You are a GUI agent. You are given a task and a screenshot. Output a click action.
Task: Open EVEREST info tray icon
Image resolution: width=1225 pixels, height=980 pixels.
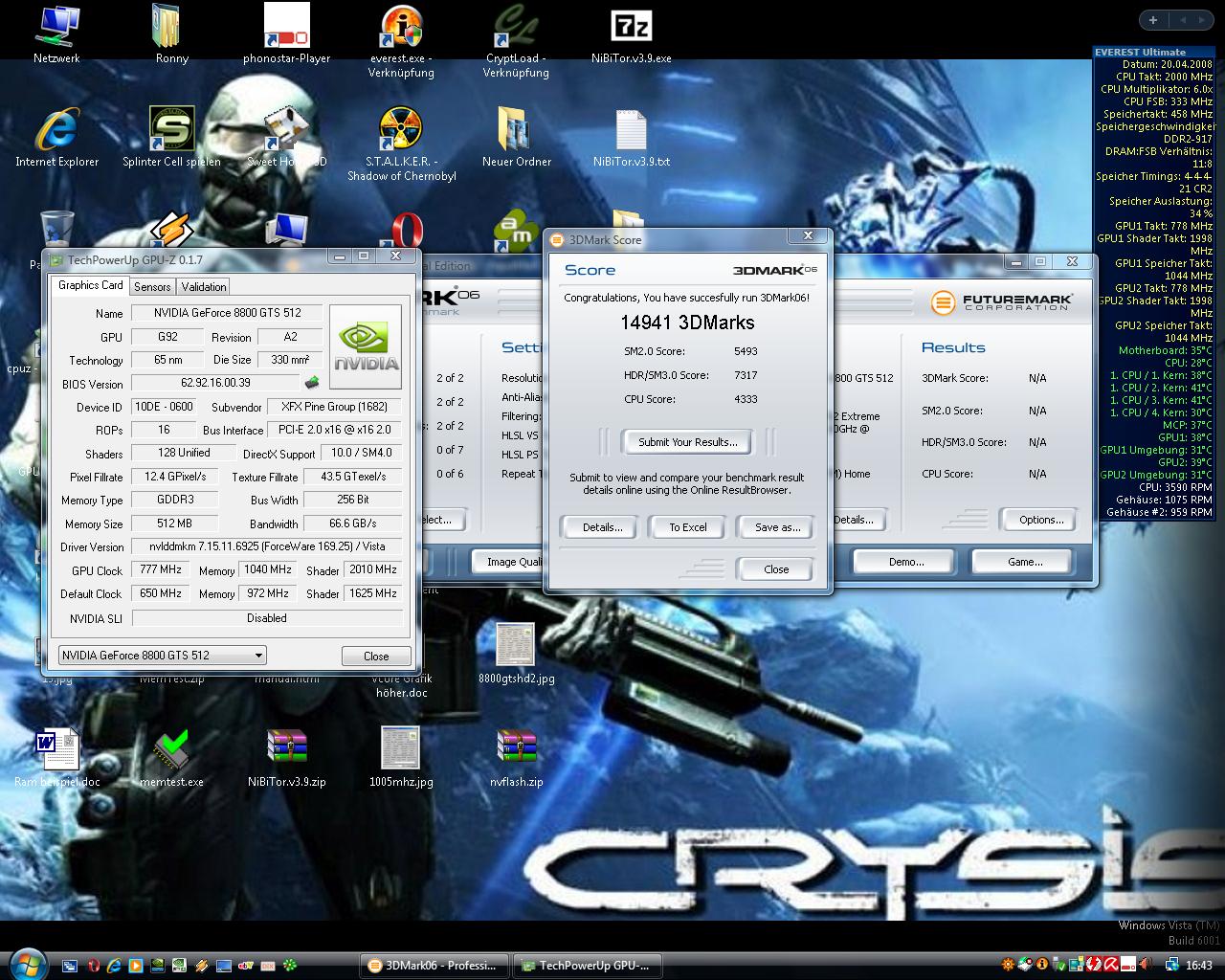(1042, 964)
